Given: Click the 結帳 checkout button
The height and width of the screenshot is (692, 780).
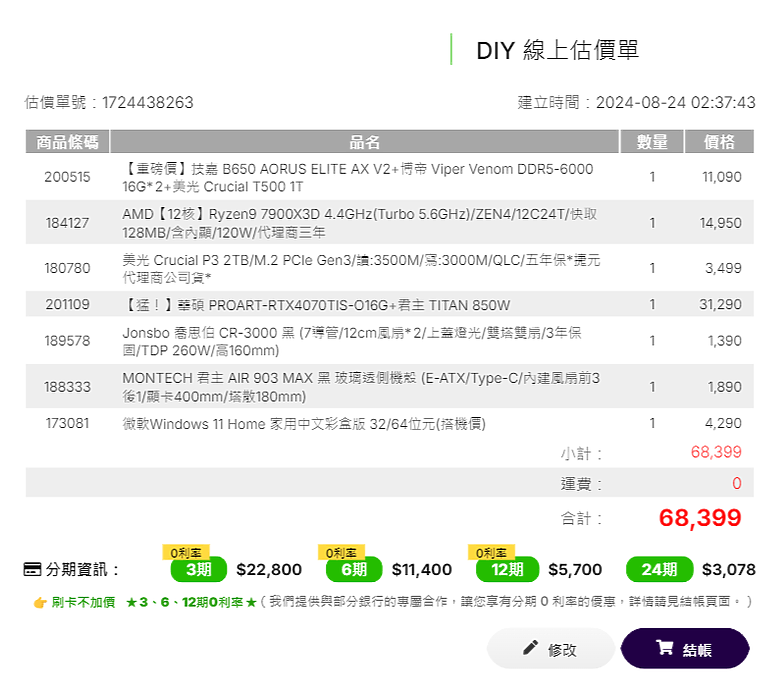Looking at the screenshot, I should point(685,648).
